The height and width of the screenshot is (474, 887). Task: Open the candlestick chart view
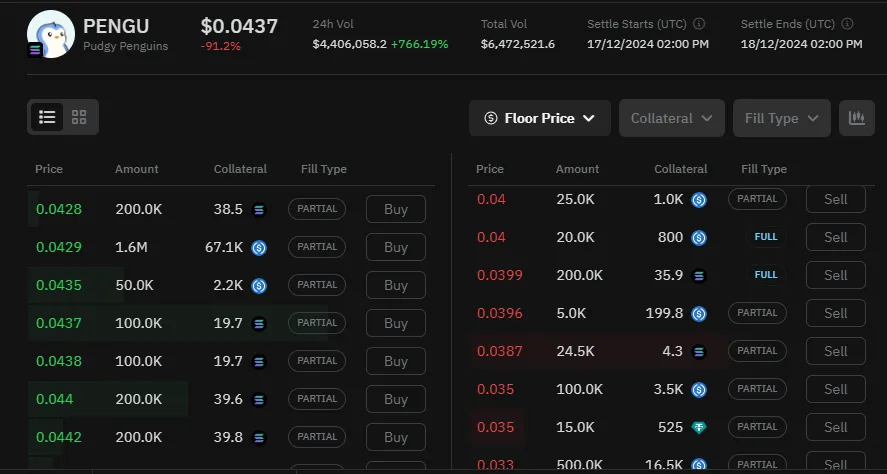(856, 118)
